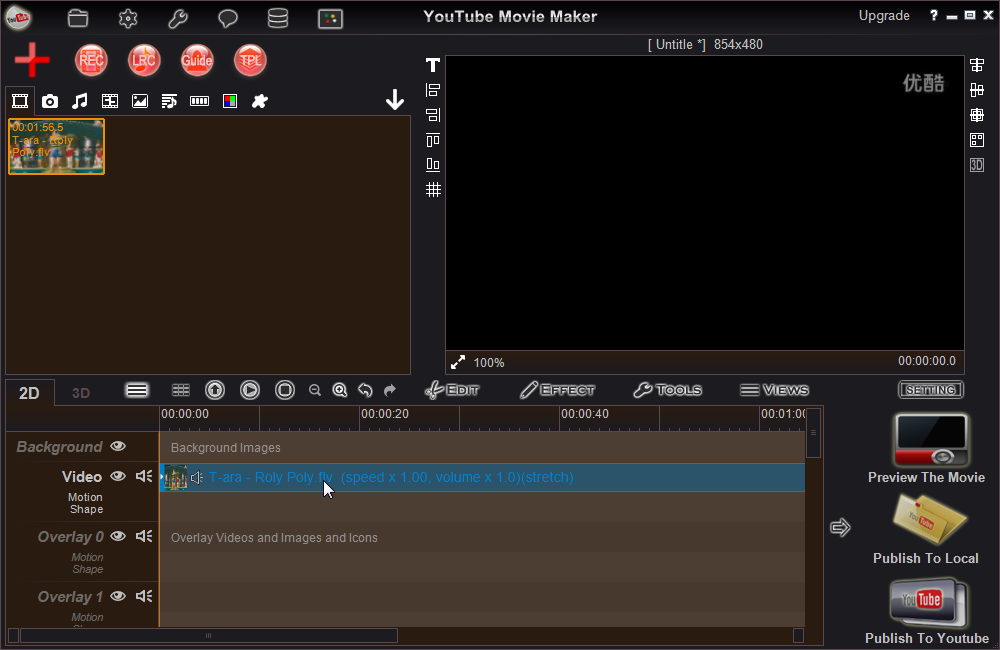Open the Views menu
Image resolution: width=1000 pixels, height=650 pixels.
point(774,390)
